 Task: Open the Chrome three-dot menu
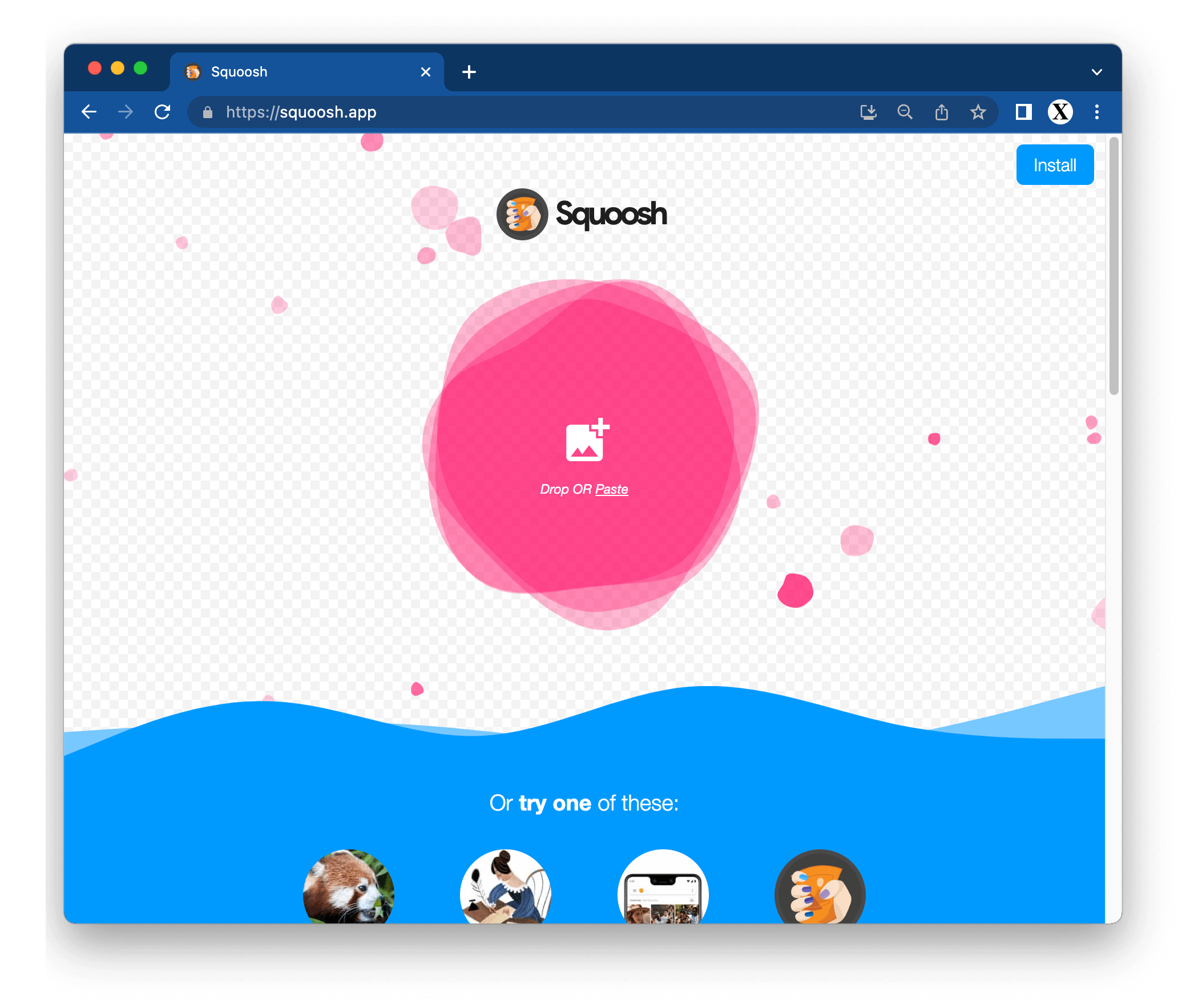click(x=1097, y=112)
